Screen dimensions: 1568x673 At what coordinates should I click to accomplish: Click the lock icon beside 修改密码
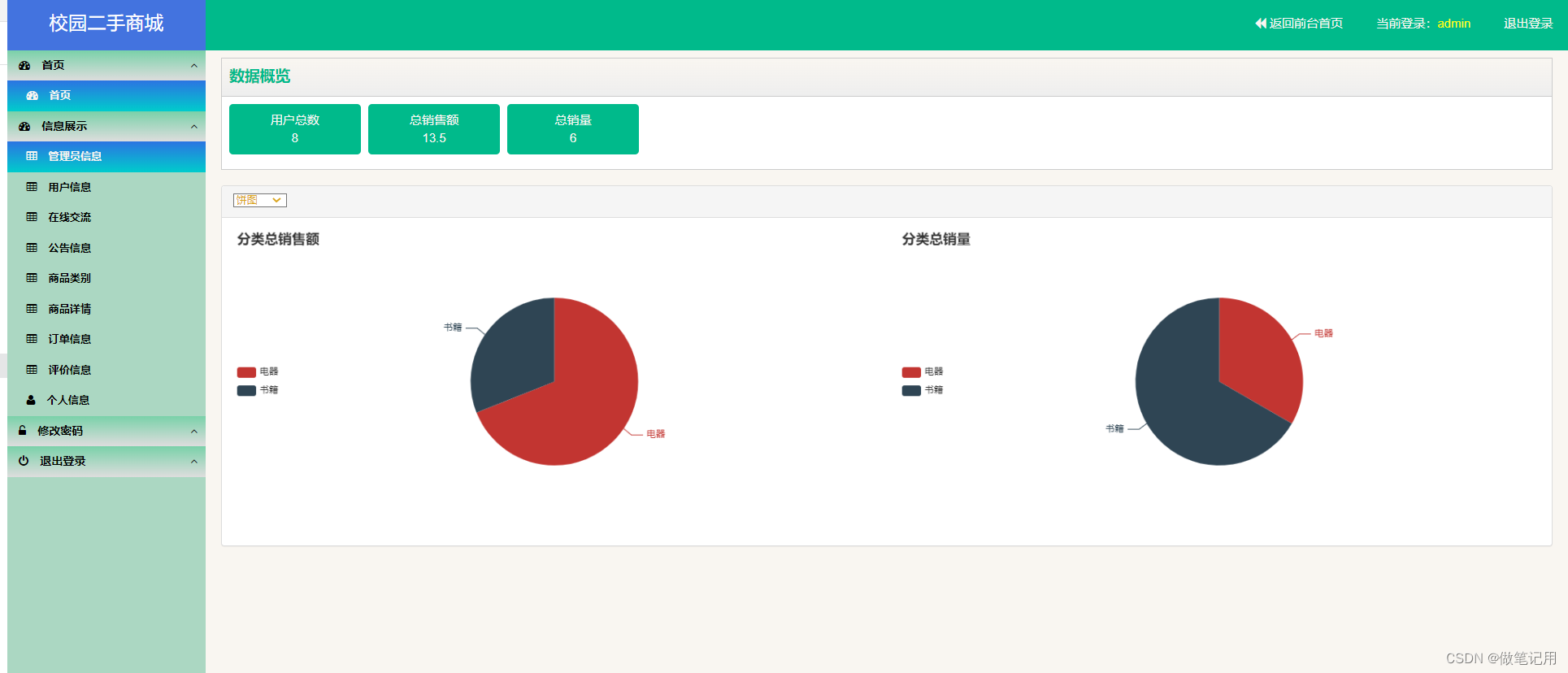23,431
